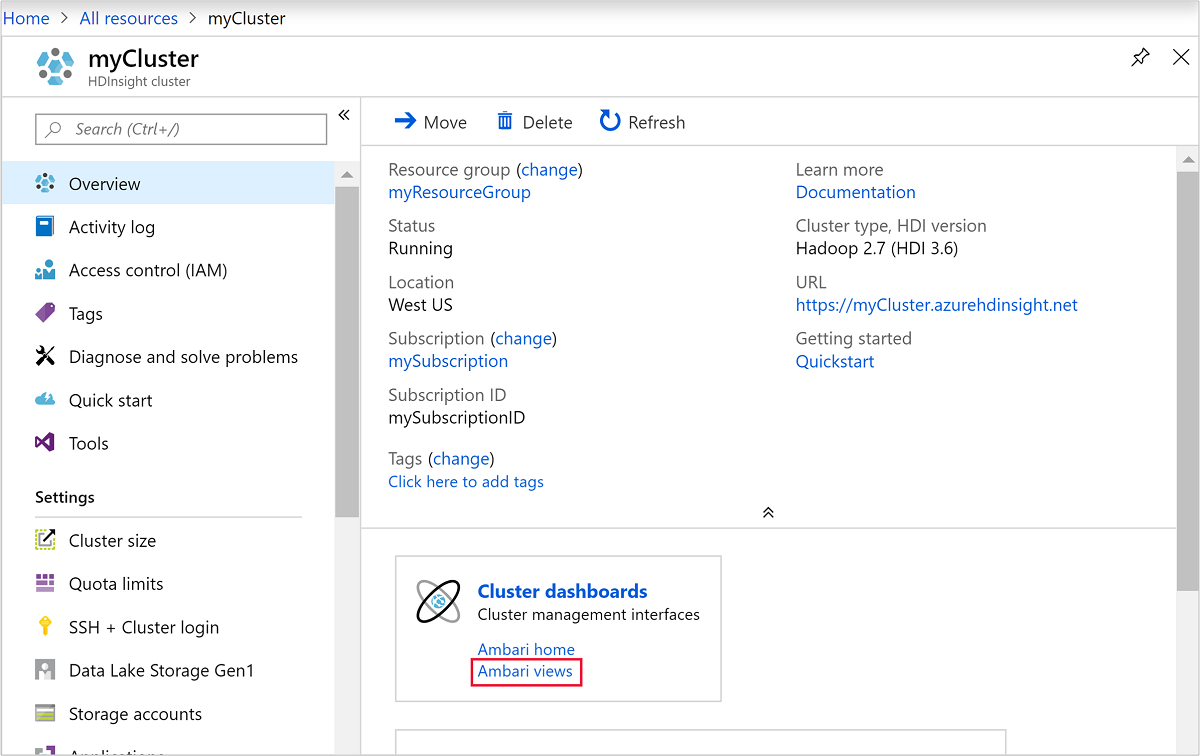Screen dimensions: 1200x756
Task: Navigate to All resources breadcrumb
Action: (128, 17)
